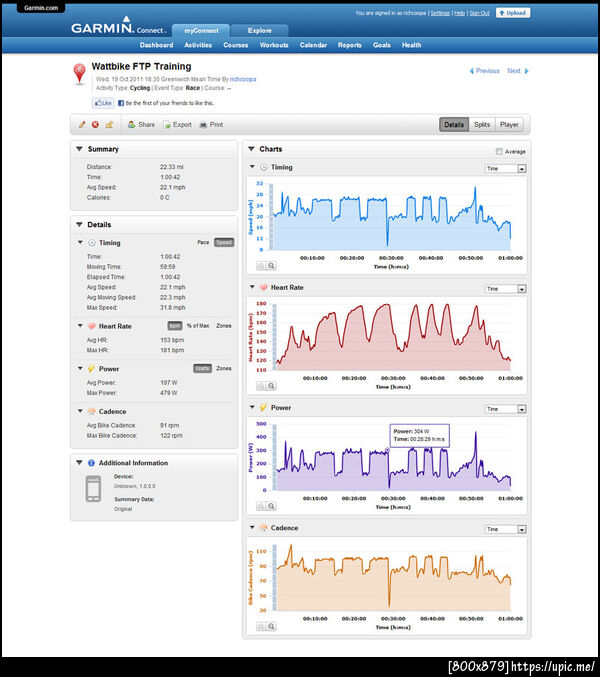Click the Garmin.com tab at top left

(x=41, y=7)
